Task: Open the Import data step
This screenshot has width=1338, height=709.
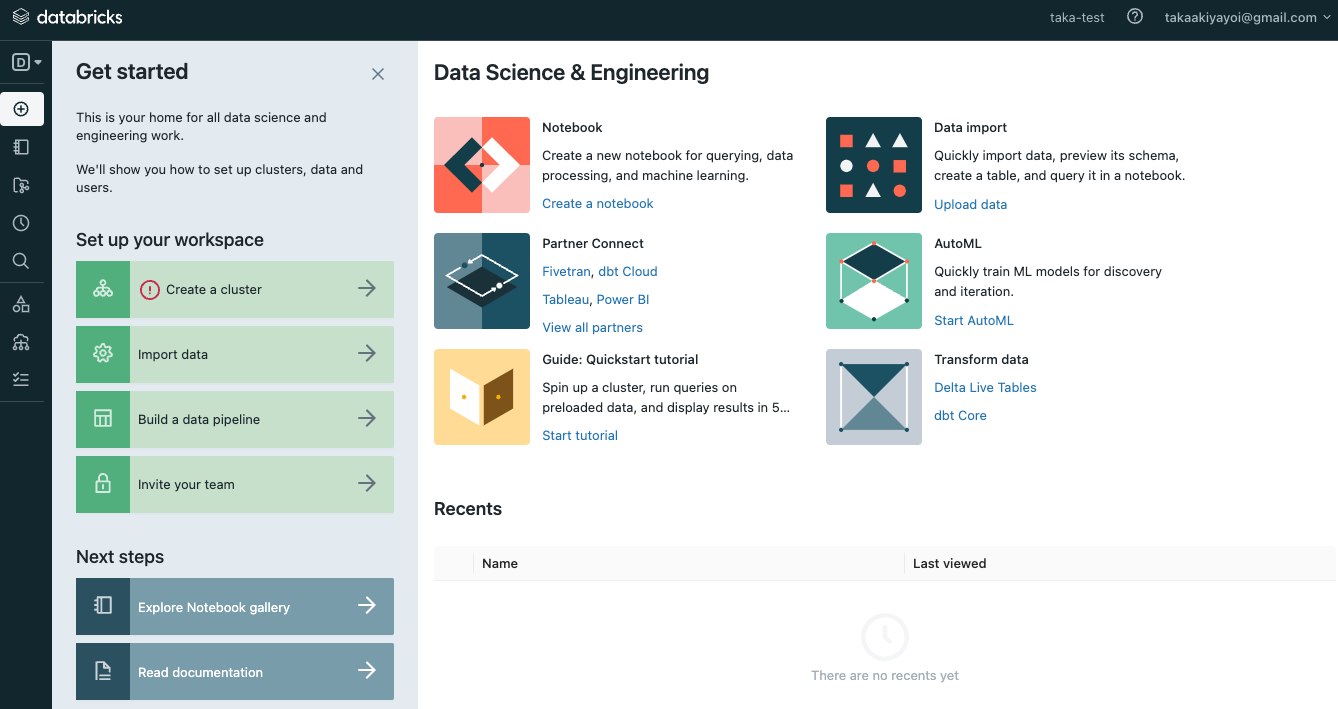Action: pyautogui.click(x=235, y=354)
